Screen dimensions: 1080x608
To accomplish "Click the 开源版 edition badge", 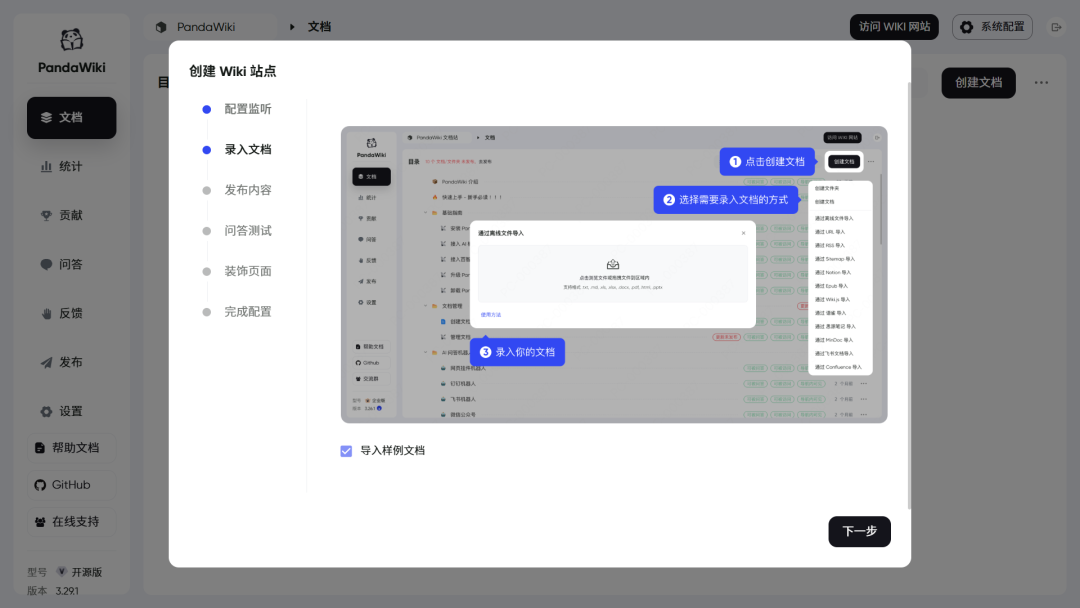I will (x=79, y=572).
